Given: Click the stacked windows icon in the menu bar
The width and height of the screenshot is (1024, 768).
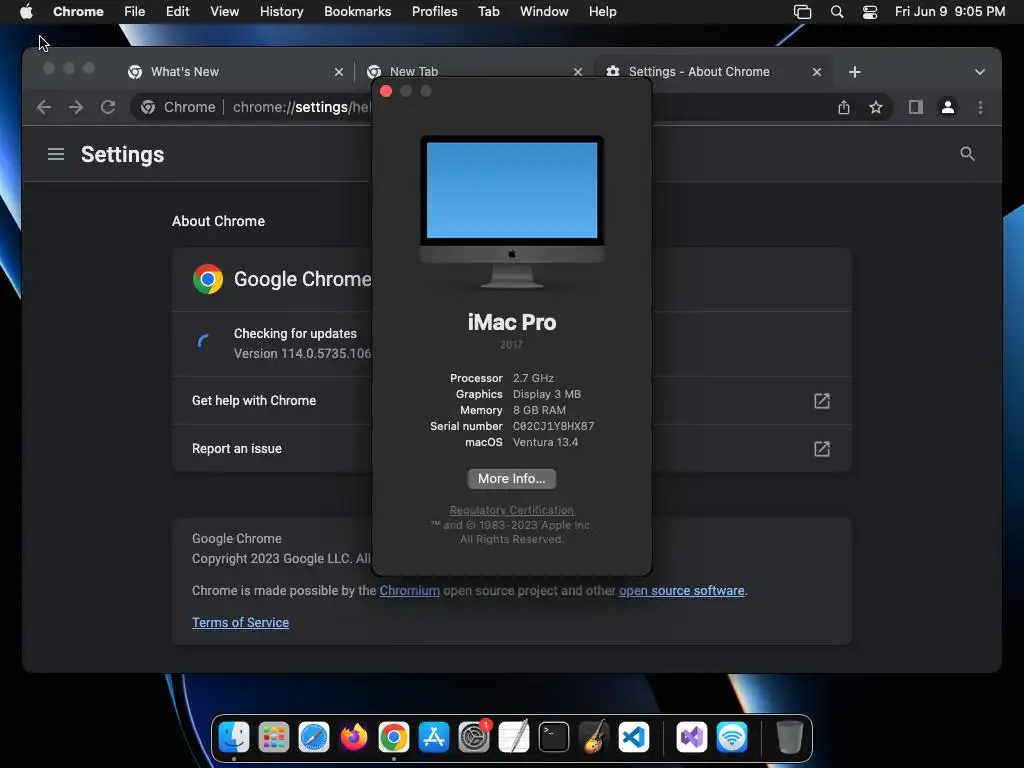Looking at the screenshot, I should click(802, 12).
